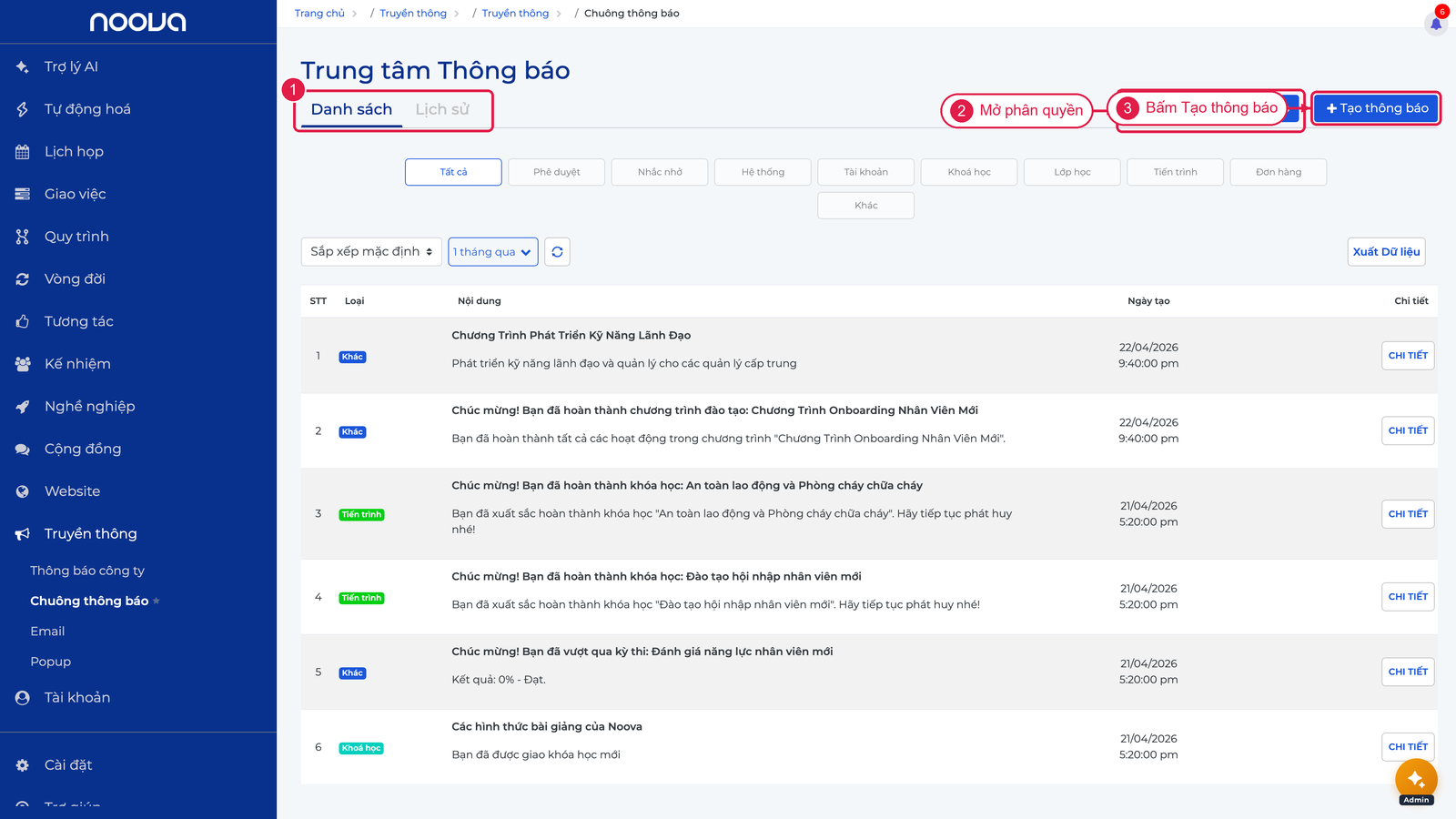Click the Khoá học tag in row 6
Viewport: 1456px width, 819px height.
(361, 748)
